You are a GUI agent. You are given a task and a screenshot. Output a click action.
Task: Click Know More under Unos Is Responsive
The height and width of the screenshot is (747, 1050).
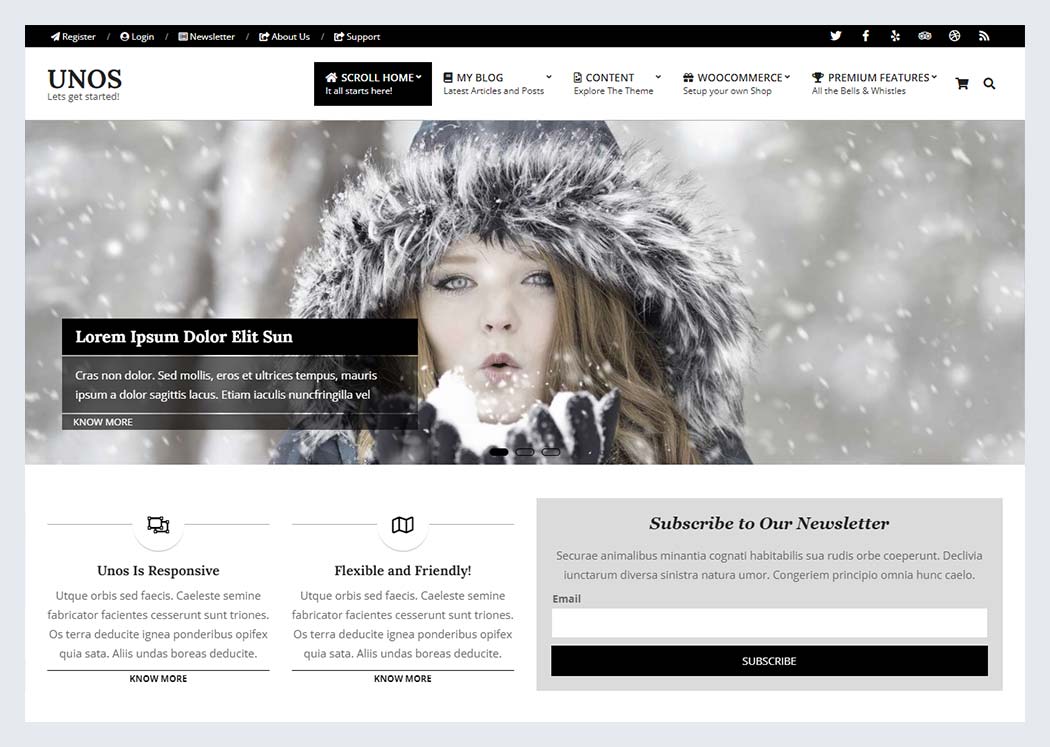(158, 678)
